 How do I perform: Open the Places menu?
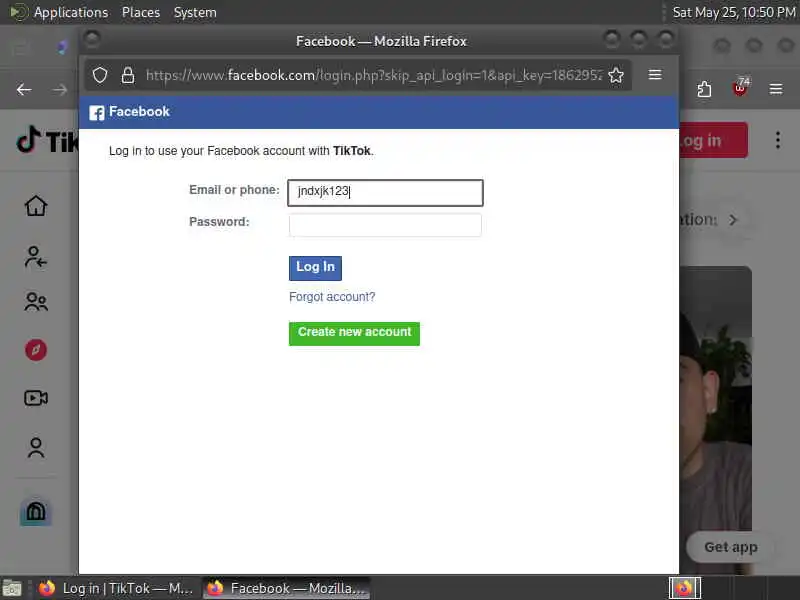coord(141,12)
